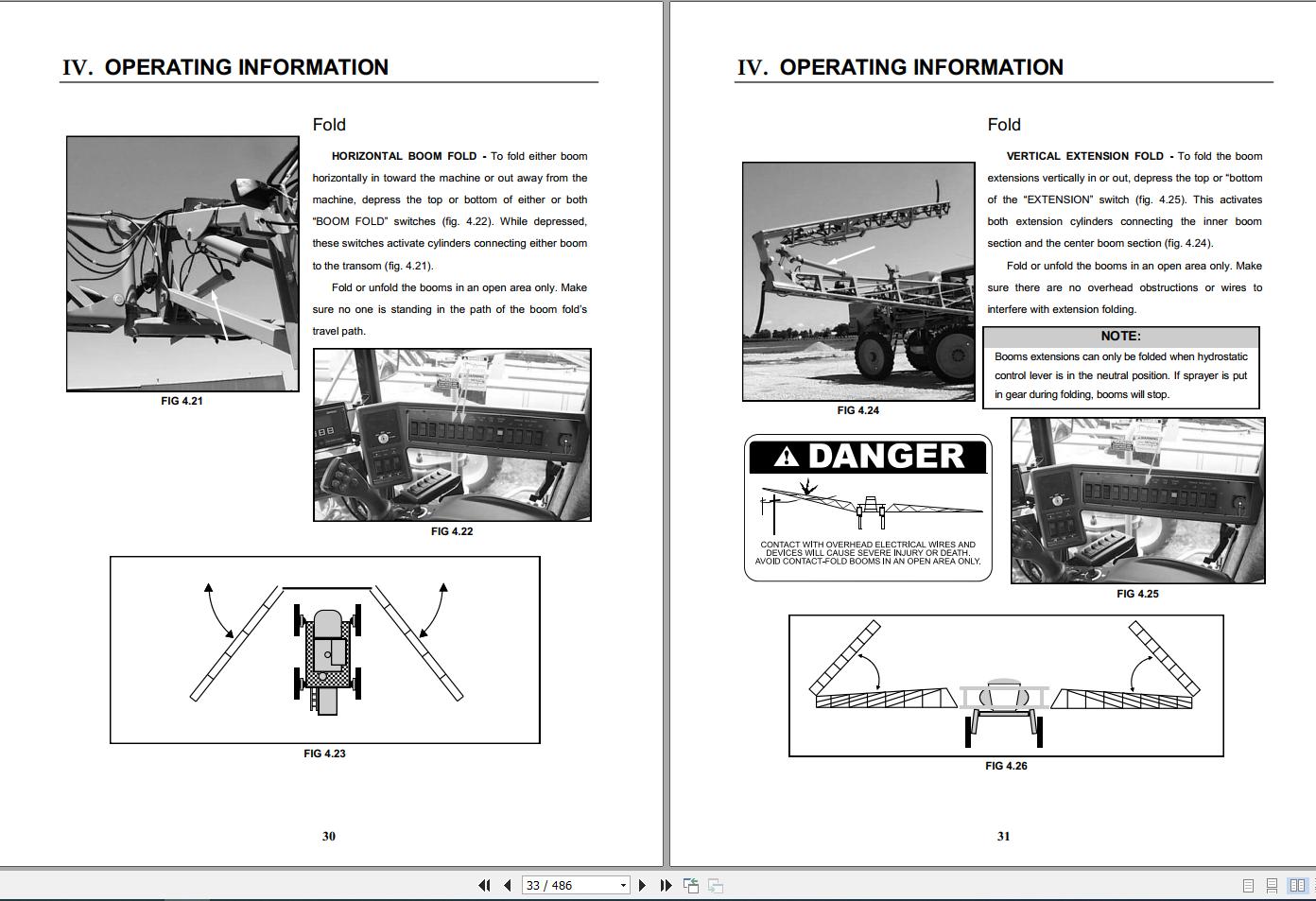Go to the first page of the document
Screen dimensions: 1316x901
(484, 884)
